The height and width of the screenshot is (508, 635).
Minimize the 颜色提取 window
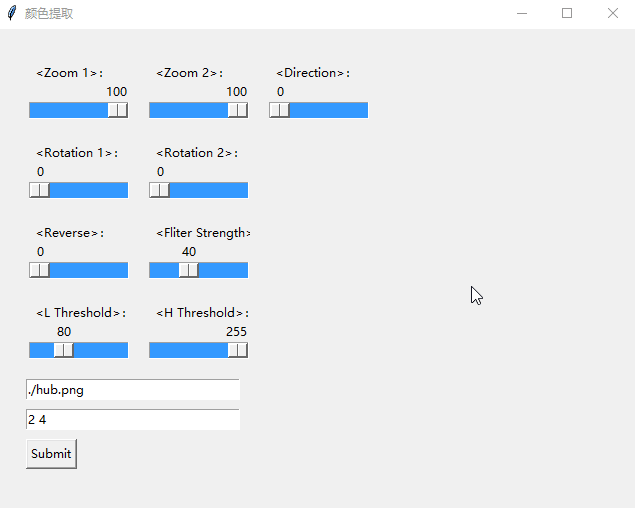click(521, 14)
